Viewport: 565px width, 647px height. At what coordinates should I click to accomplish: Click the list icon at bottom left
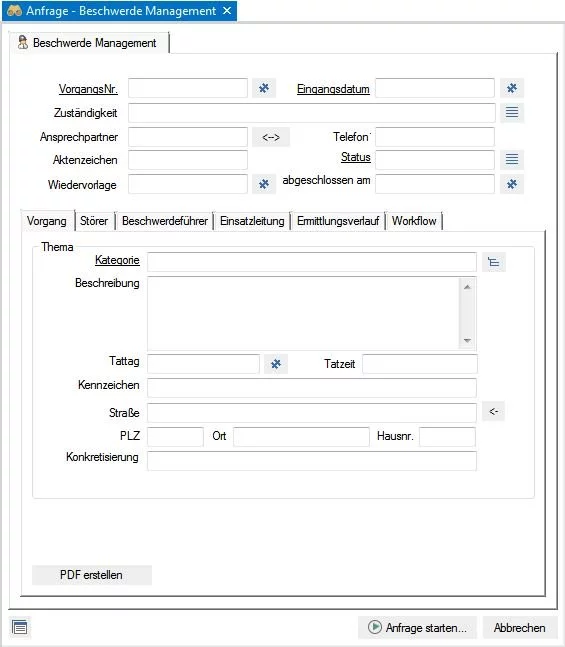pos(19,628)
